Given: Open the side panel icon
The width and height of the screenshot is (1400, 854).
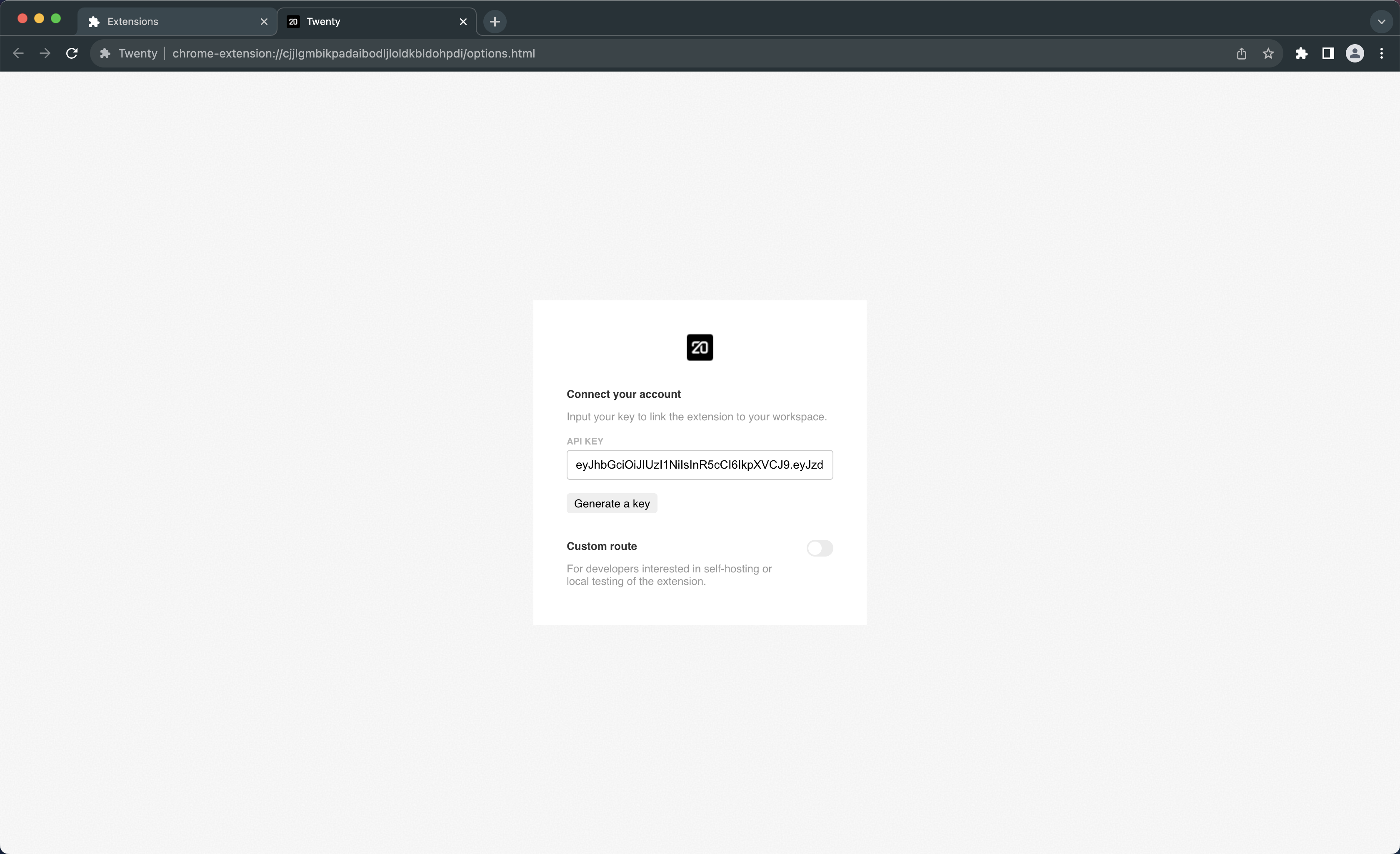Looking at the screenshot, I should (x=1328, y=53).
